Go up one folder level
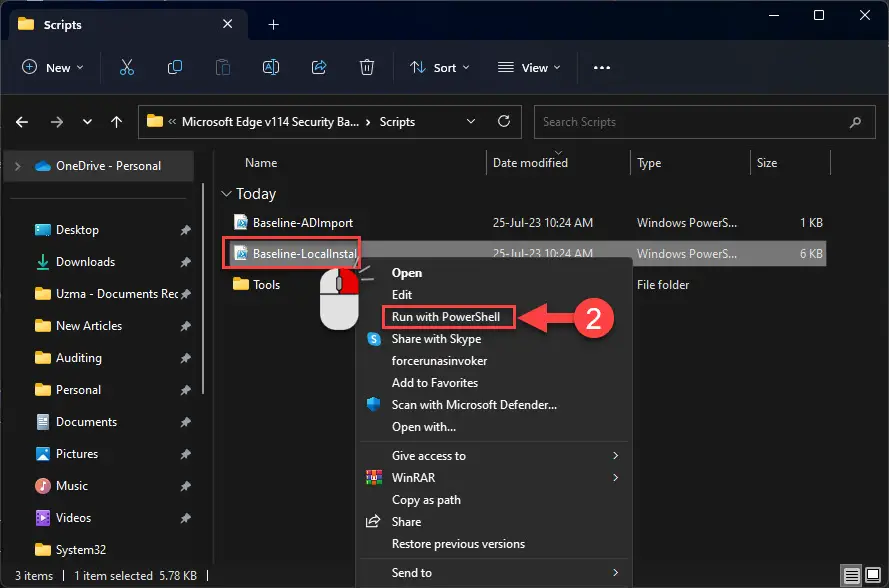The width and height of the screenshot is (889, 588). tap(116, 122)
